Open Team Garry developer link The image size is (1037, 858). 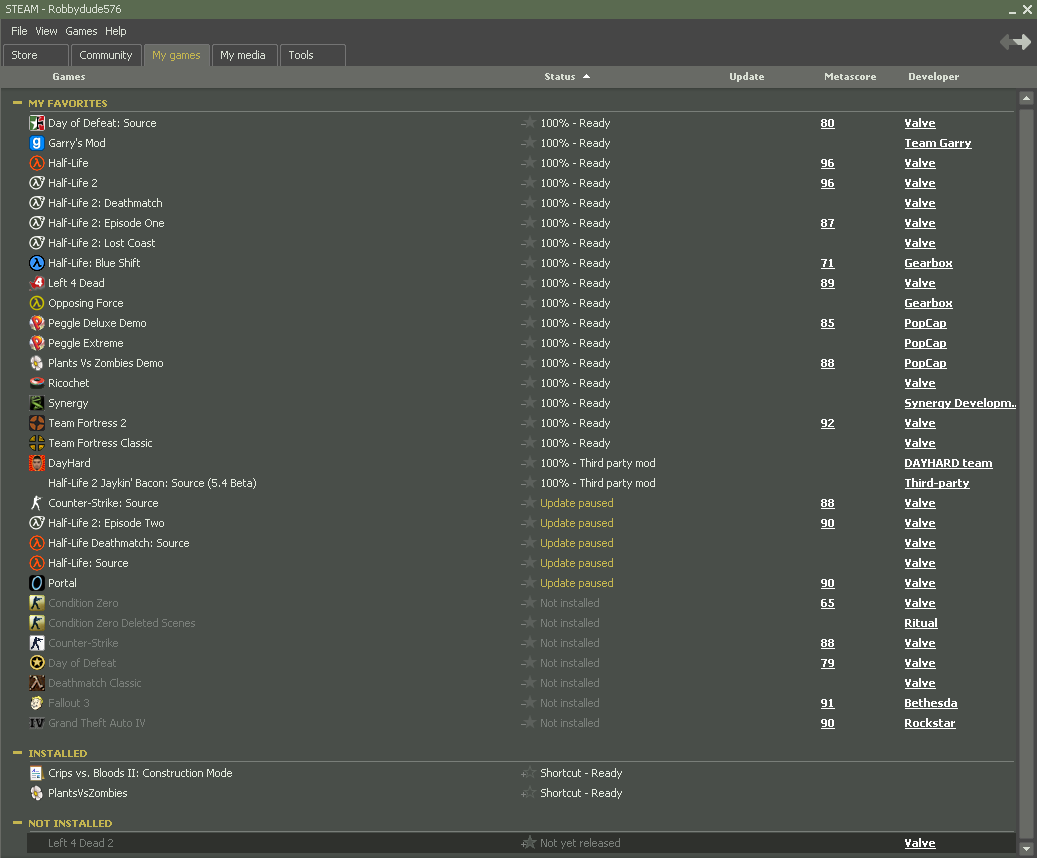click(x=938, y=143)
